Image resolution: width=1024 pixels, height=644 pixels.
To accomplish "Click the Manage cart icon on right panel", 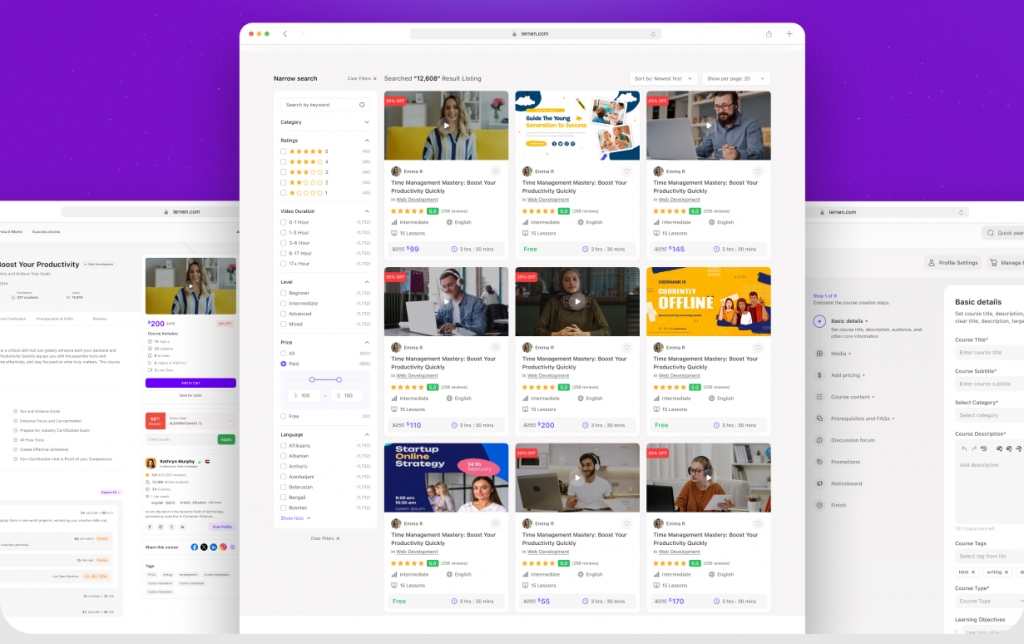I will (993, 263).
